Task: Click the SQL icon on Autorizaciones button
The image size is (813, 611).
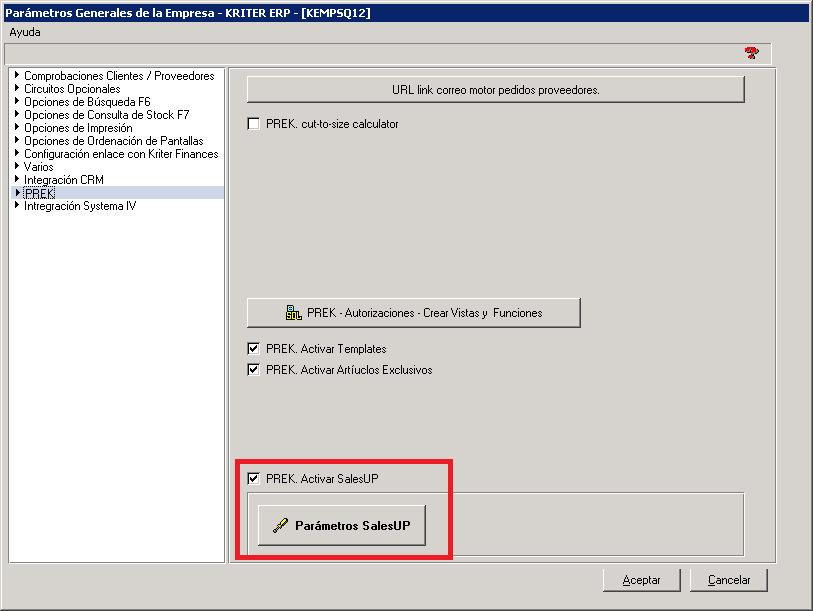Action: [293, 313]
